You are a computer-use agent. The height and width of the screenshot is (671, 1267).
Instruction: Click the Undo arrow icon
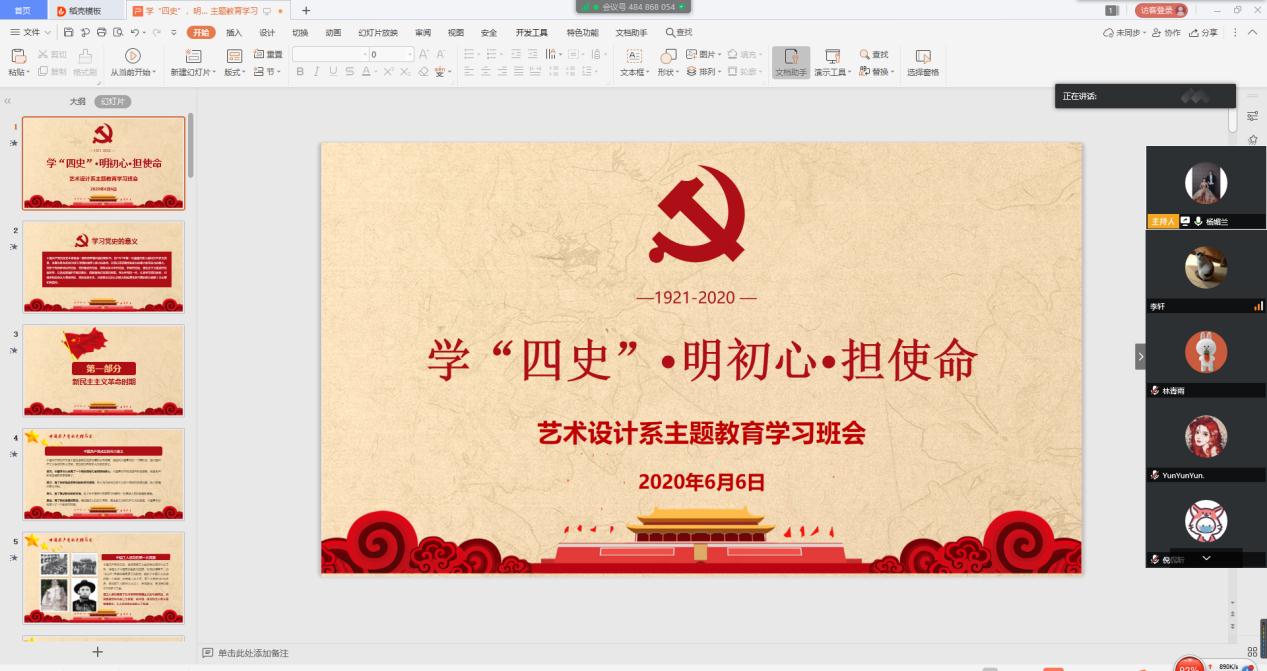pyautogui.click(x=134, y=32)
